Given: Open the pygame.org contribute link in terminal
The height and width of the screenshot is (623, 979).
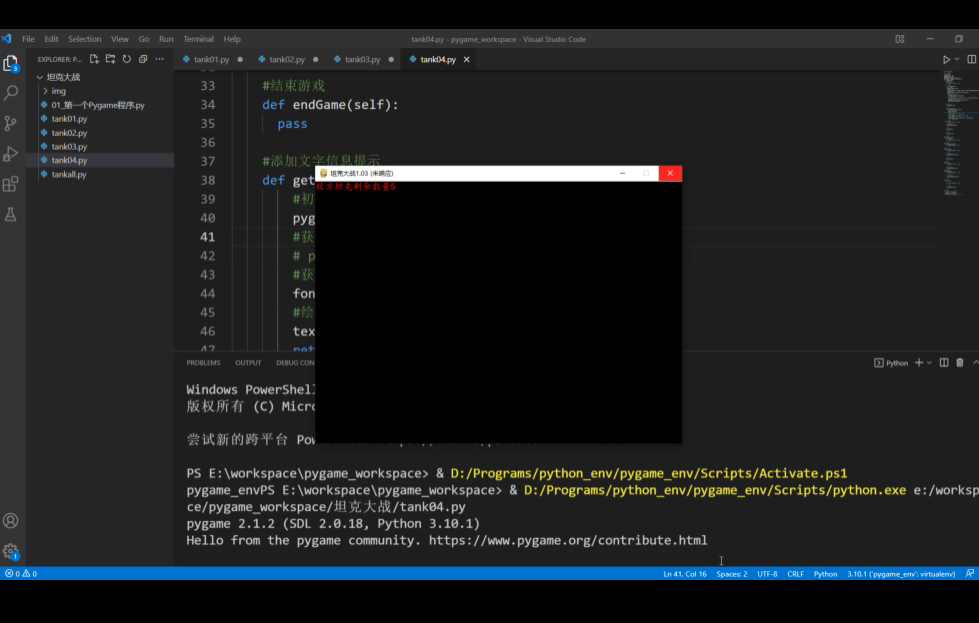Looking at the screenshot, I should pyautogui.click(x=568, y=541).
